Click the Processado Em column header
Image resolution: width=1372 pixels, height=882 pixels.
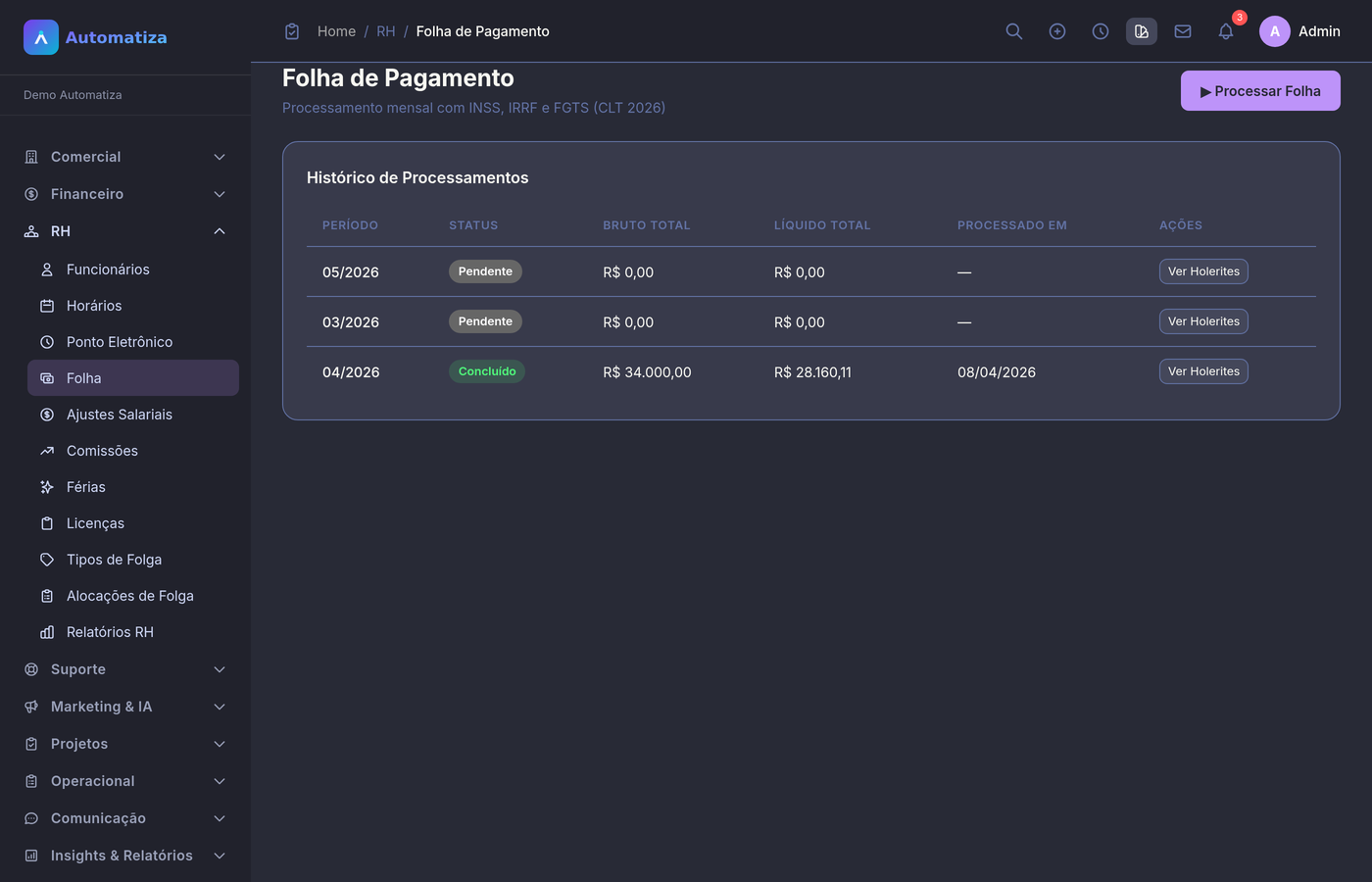point(1012,225)
